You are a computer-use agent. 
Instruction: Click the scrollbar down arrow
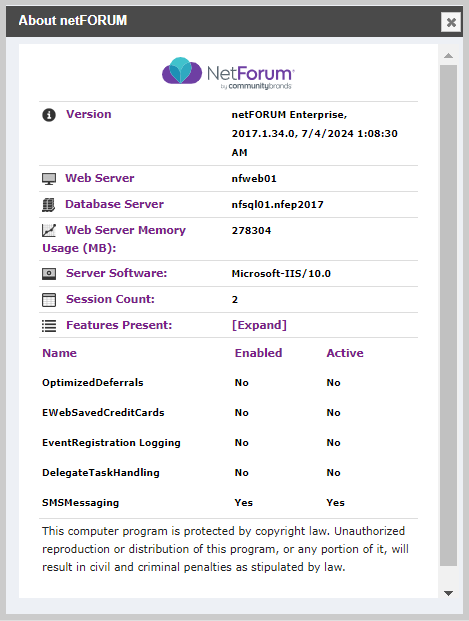click(x=448, y=593)
